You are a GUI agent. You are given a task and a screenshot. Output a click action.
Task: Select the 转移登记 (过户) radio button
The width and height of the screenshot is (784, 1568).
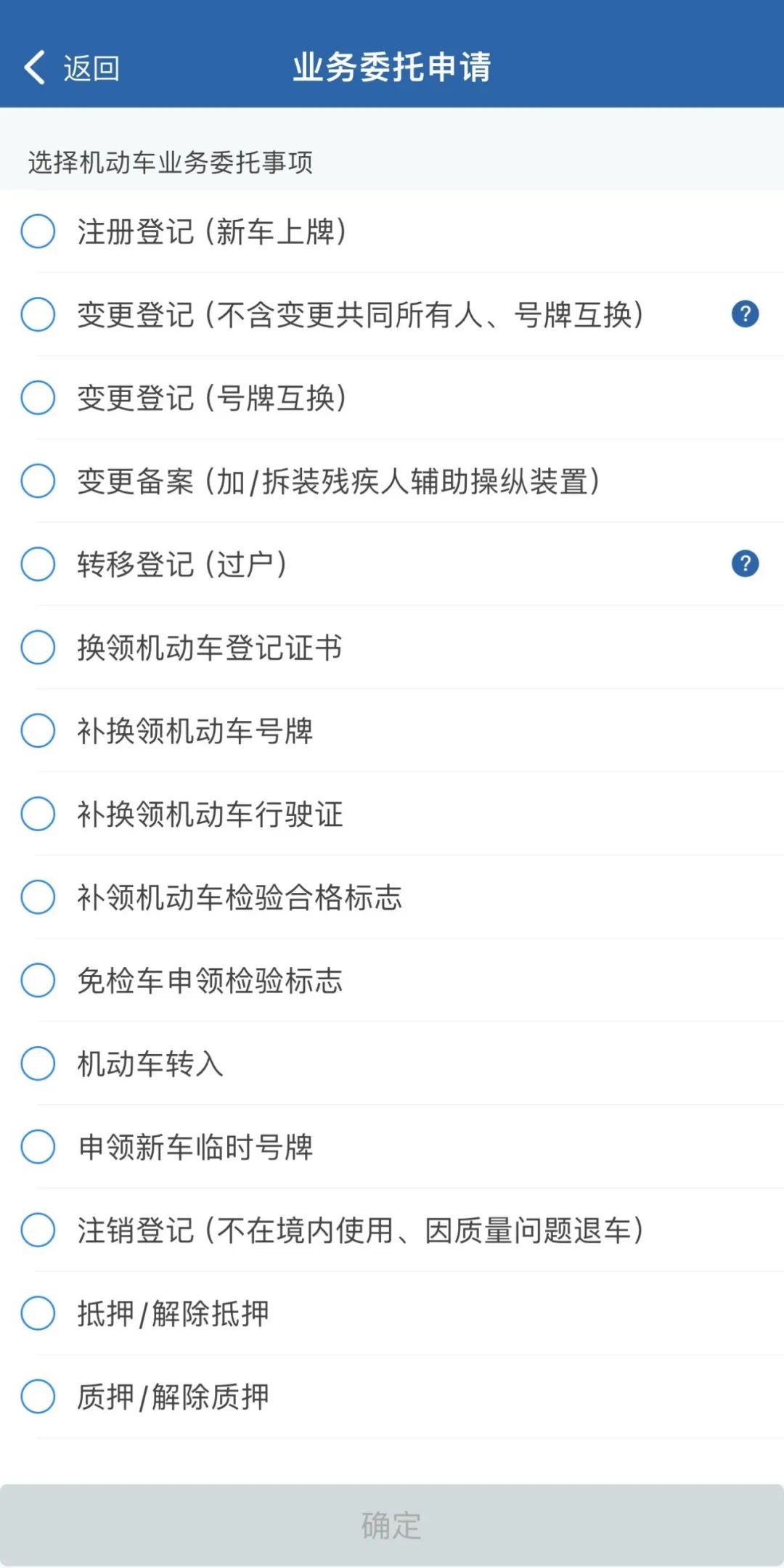pos(38,564)
